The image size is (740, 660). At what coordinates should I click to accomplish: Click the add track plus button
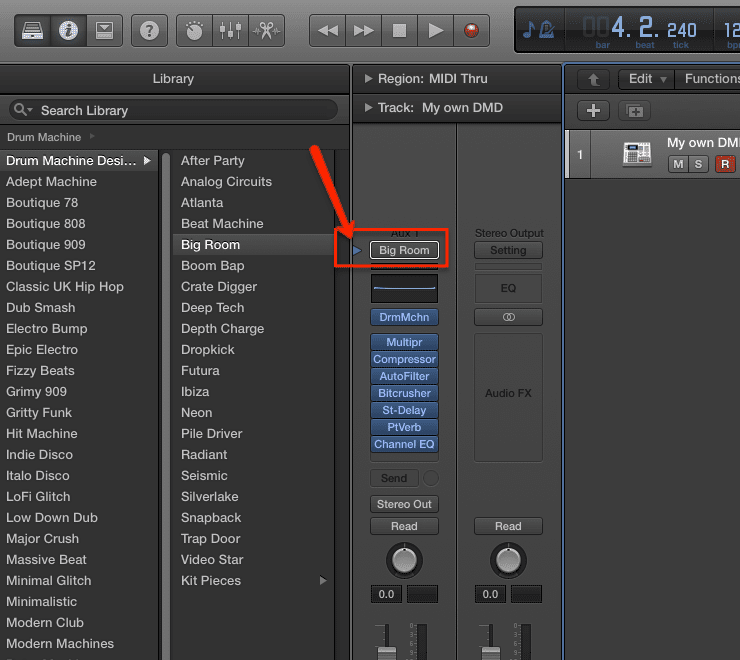tap(593, 111)
